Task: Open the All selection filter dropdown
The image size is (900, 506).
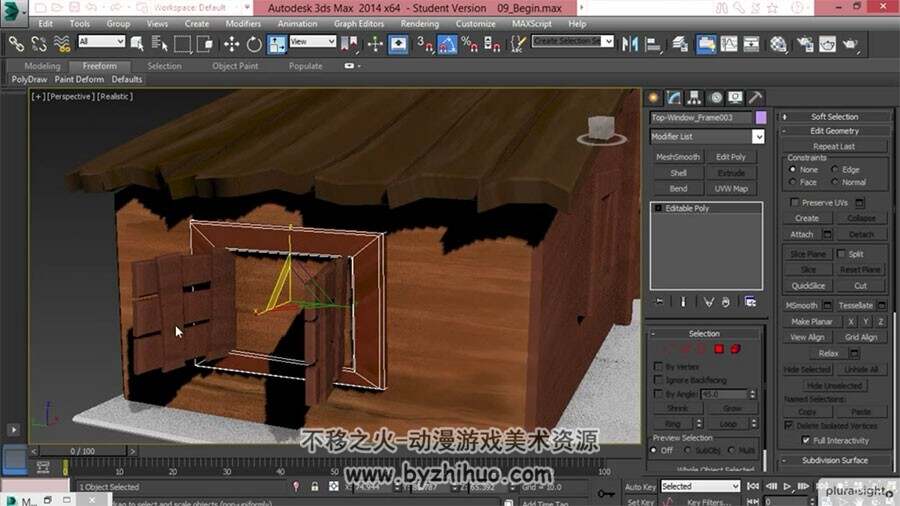Action: 102,41
